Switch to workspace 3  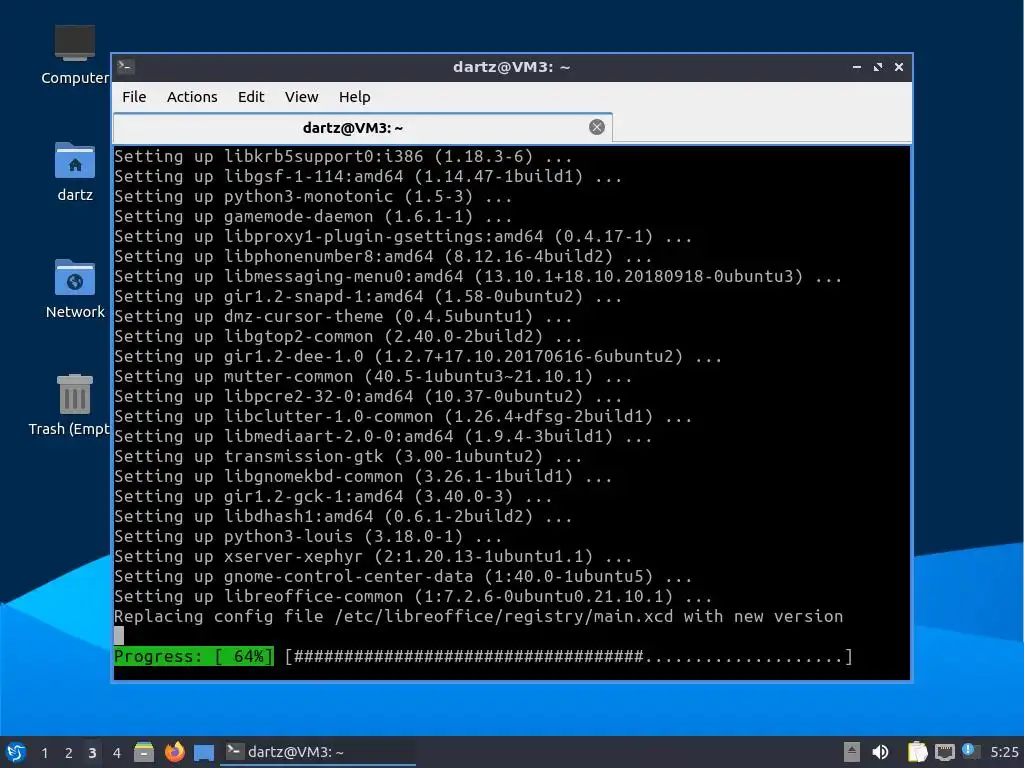tap(92, 753)
